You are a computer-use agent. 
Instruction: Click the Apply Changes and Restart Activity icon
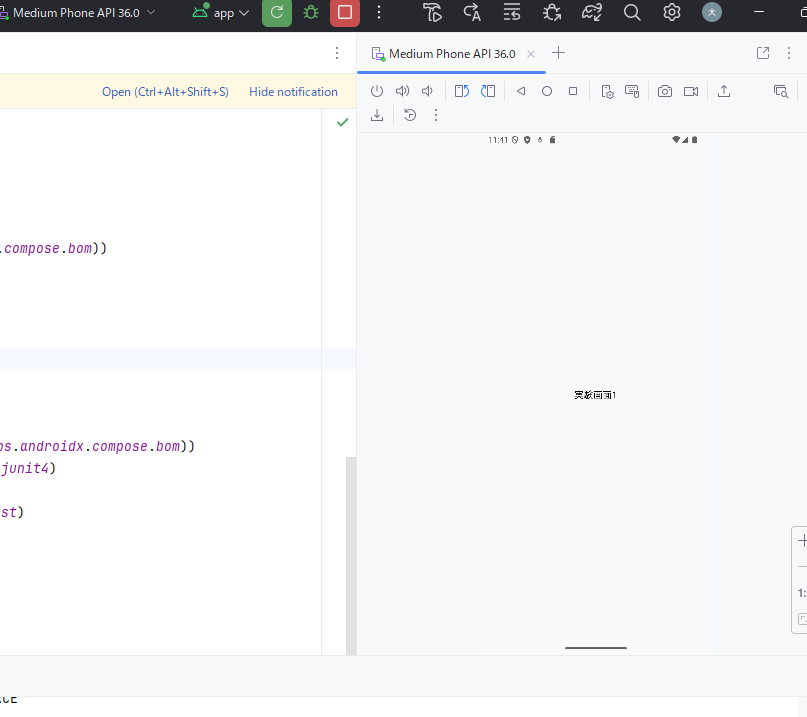click(472, 12)
